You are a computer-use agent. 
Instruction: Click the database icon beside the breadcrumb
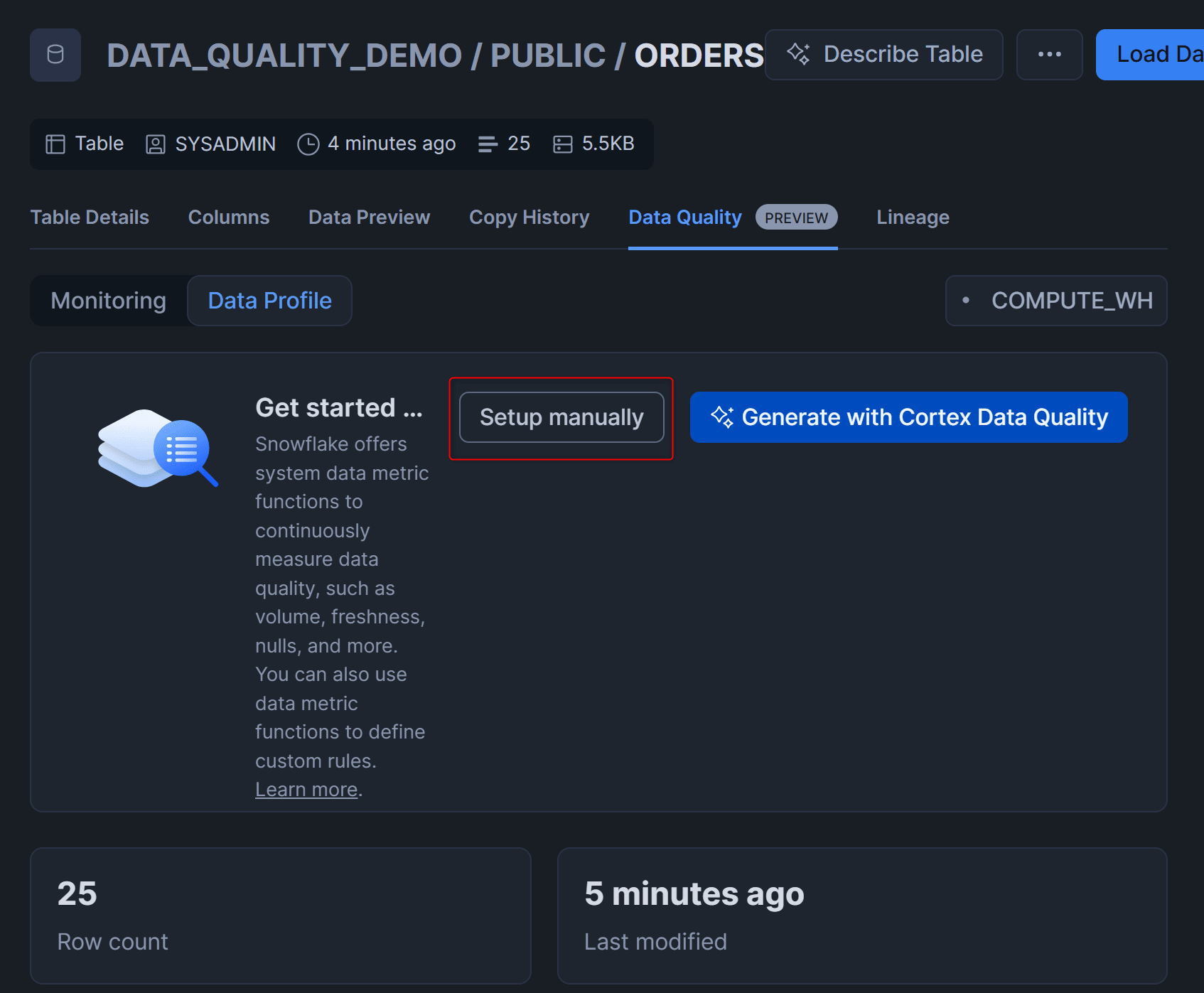[x=55, y=55]
